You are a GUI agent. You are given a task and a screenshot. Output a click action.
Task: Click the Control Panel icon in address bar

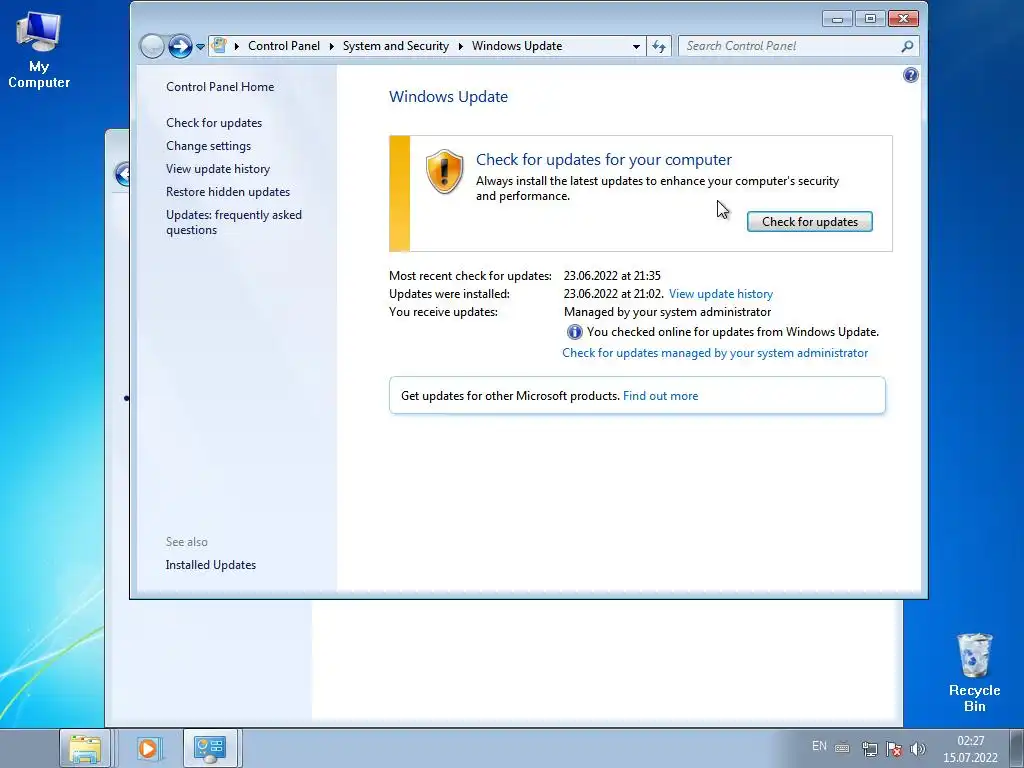point(219,46)
